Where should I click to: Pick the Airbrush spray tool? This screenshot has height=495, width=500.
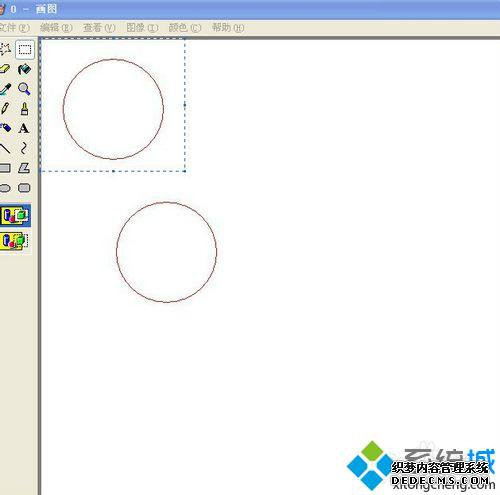point(5,128)
